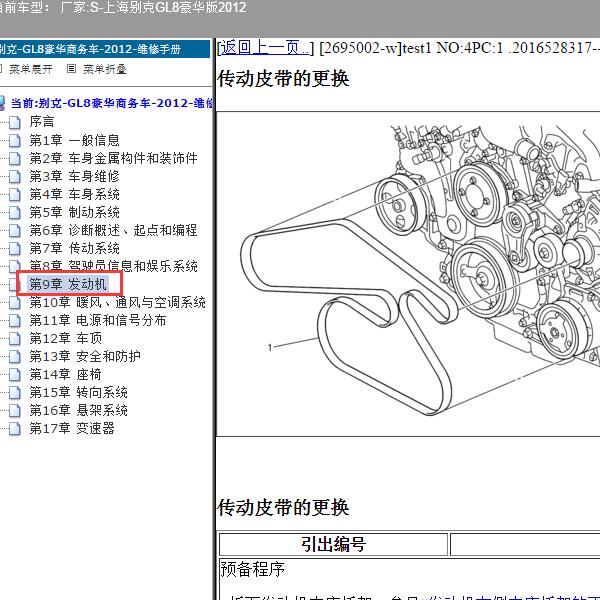Click 当前:别克-GL8豪华商务车-2012 root node
The height and width of the screenshot is (600, 600).
point(112,103)
